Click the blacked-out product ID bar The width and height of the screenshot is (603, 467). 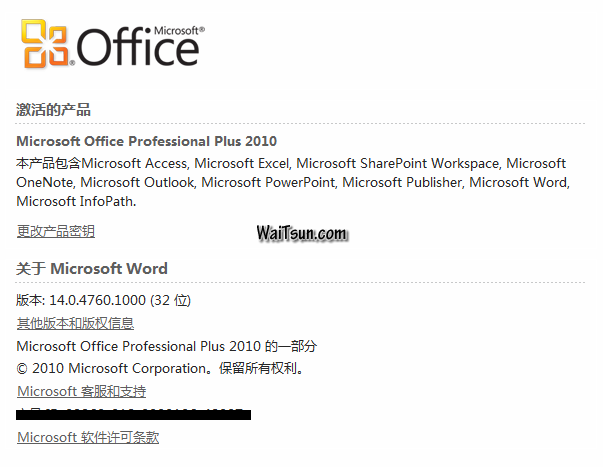[x=134, y=413]
